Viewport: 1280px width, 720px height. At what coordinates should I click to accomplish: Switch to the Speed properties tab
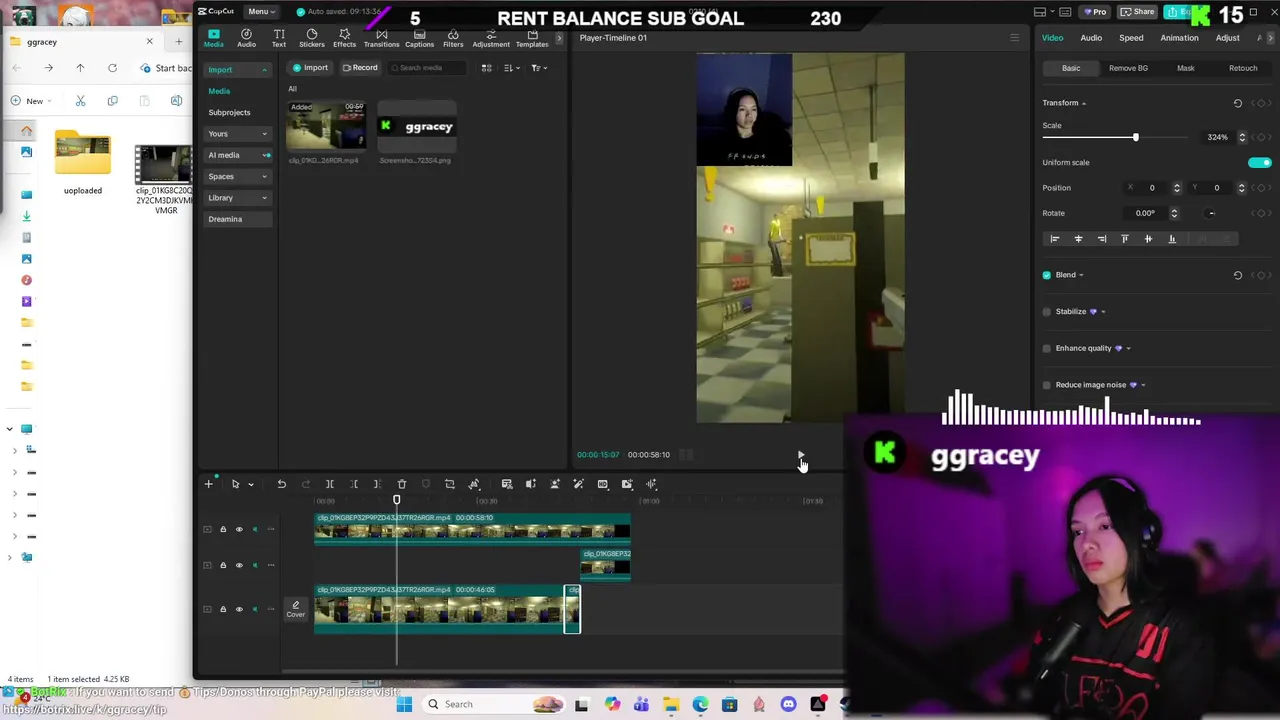(1131, 38)
